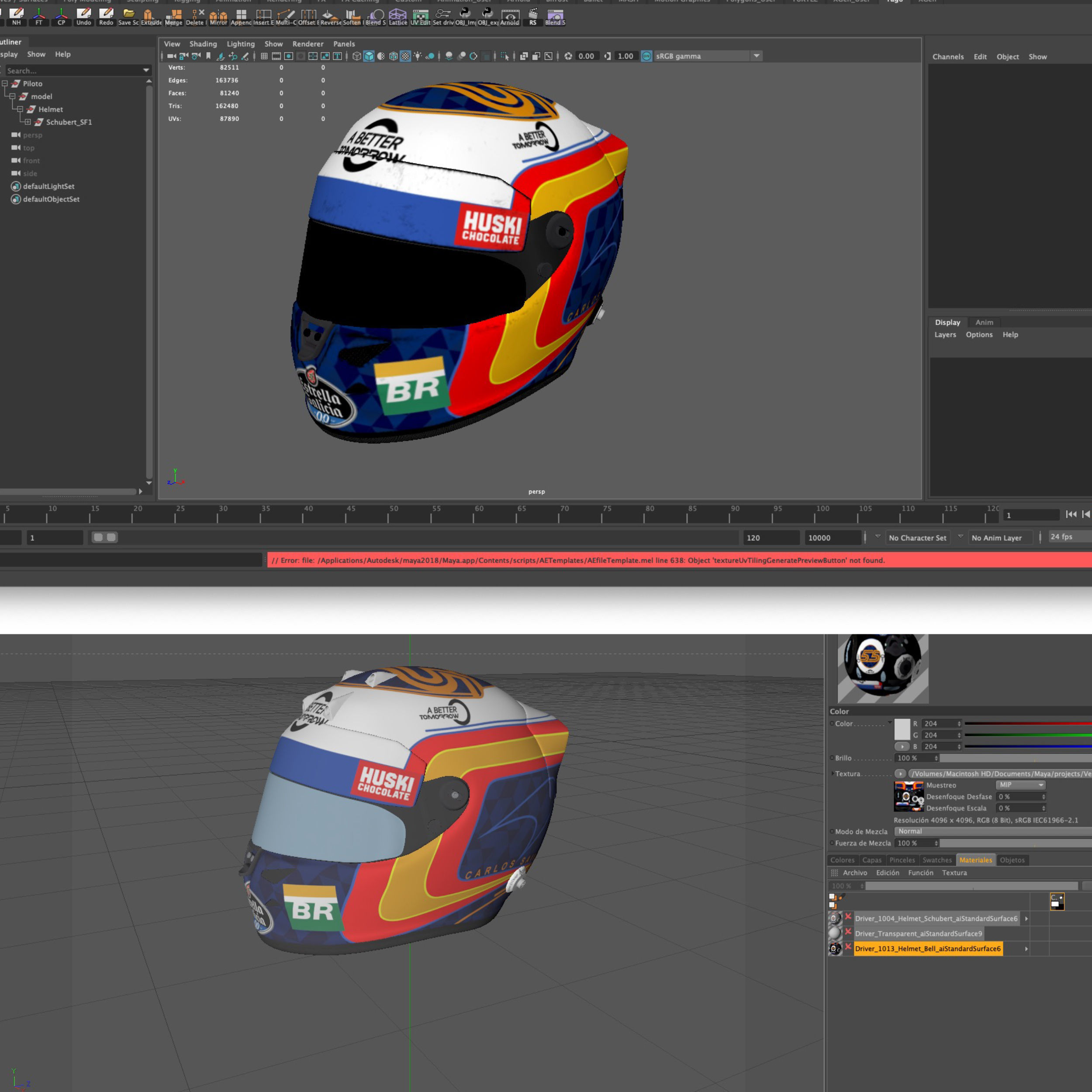Viewport: 1092px width, 1092px height.
Task: Expand the Textura disclosure triangle
Action: coord(832,773)
